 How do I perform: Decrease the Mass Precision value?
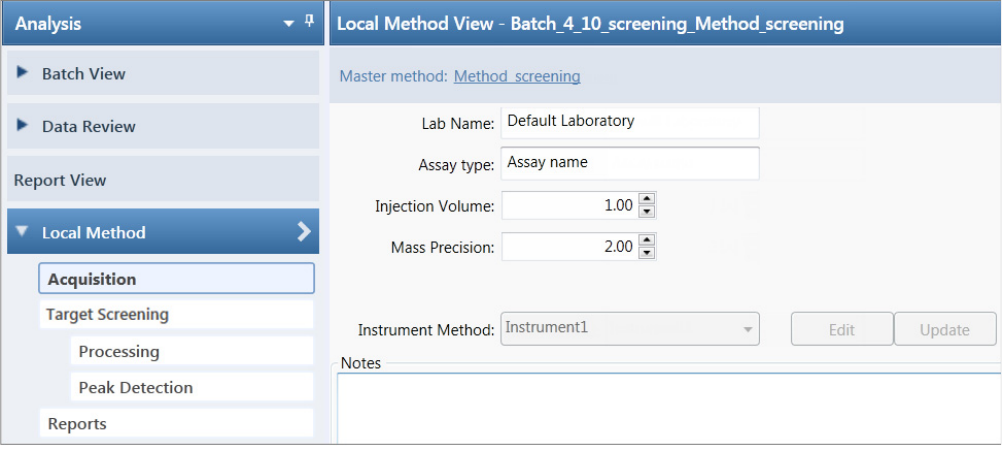click(x=647, y=252)
